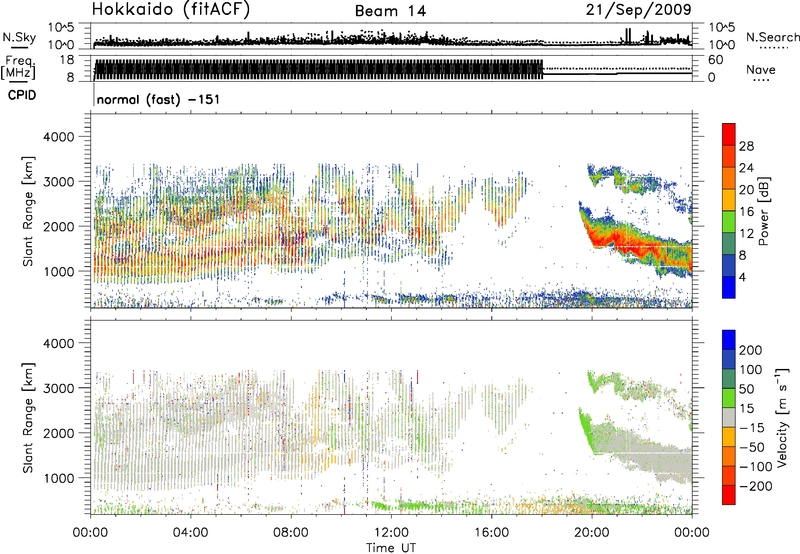
Task: Click the 'Hokkaido (fitACF)' title text
Action: [x=171, y=9]
